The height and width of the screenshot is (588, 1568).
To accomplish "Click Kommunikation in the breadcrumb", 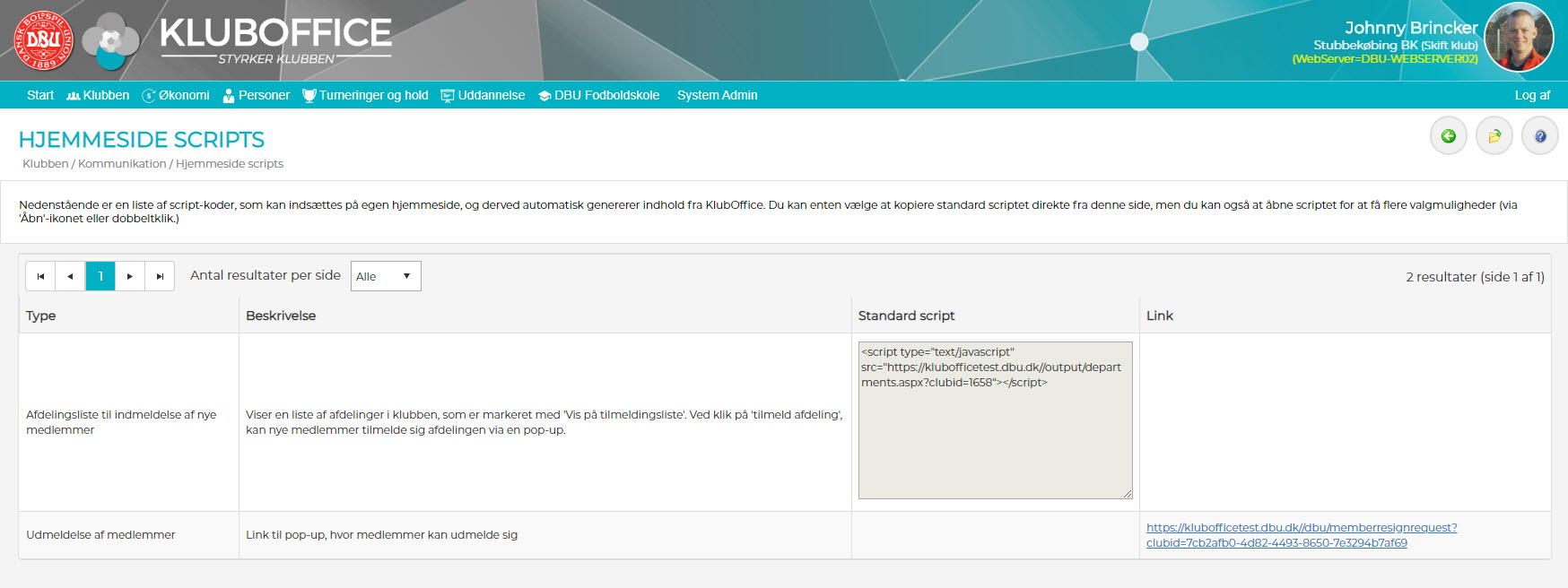I will point(122,164).
